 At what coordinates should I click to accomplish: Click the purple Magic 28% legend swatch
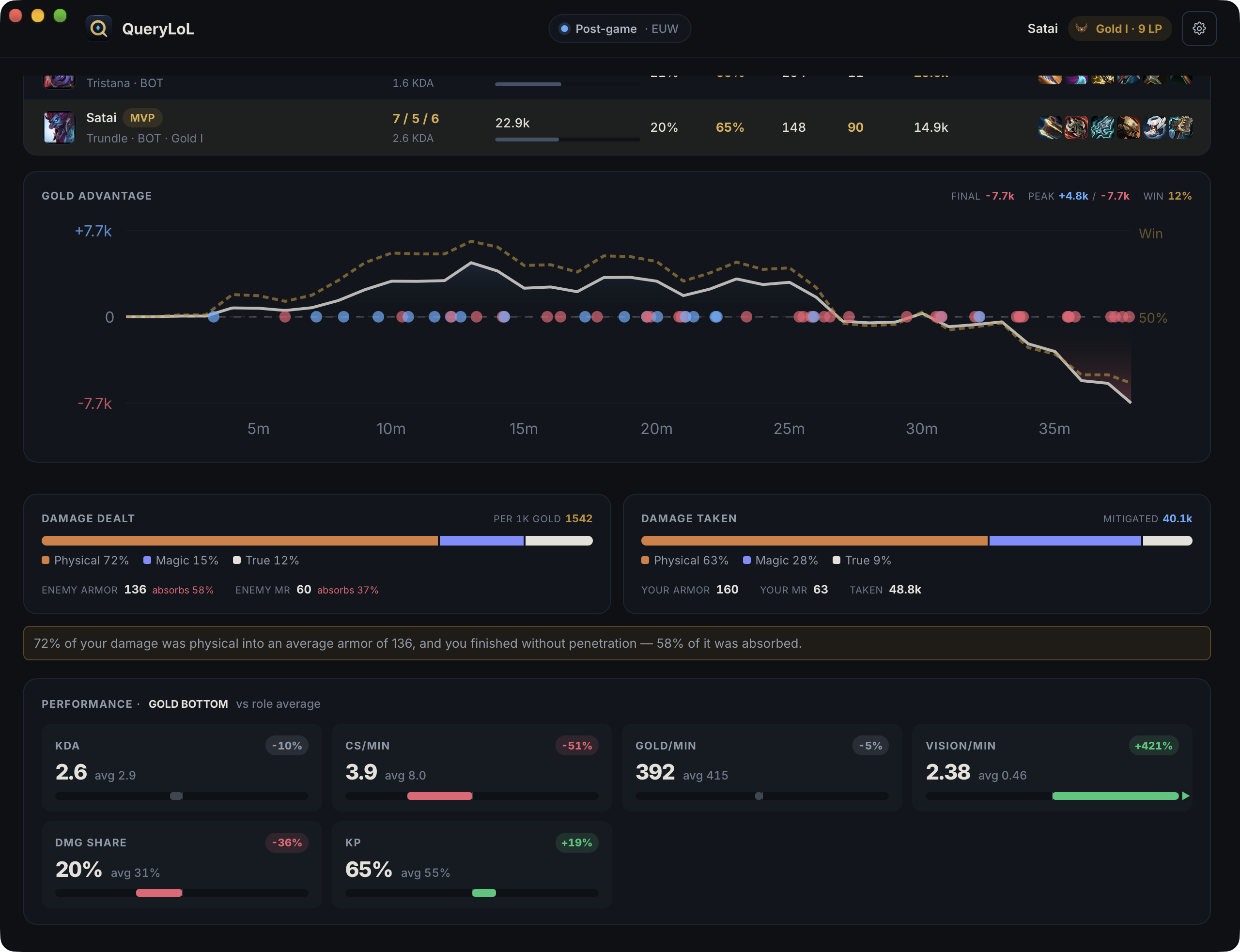(x=746, y=560)
